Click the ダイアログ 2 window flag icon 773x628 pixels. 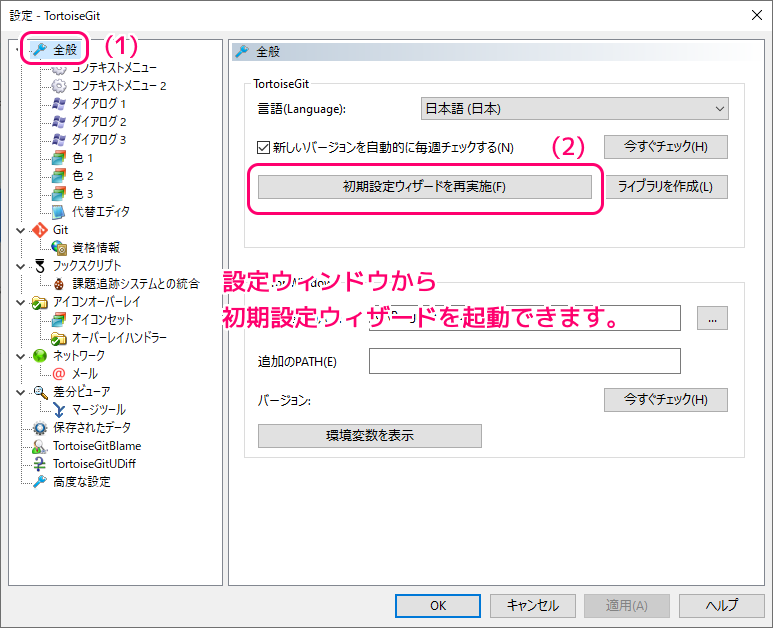pyautogui.click(x=59, y=122)
